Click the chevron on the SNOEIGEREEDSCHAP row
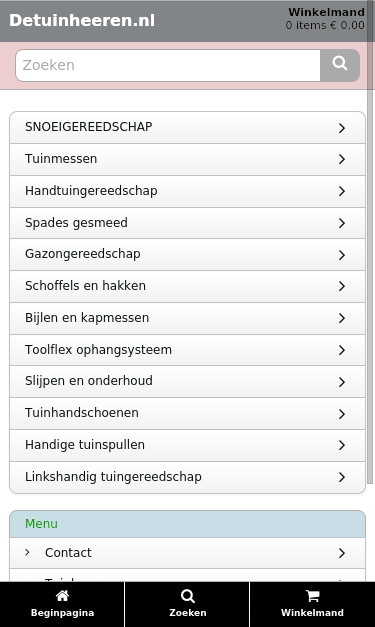 [341, 128]
